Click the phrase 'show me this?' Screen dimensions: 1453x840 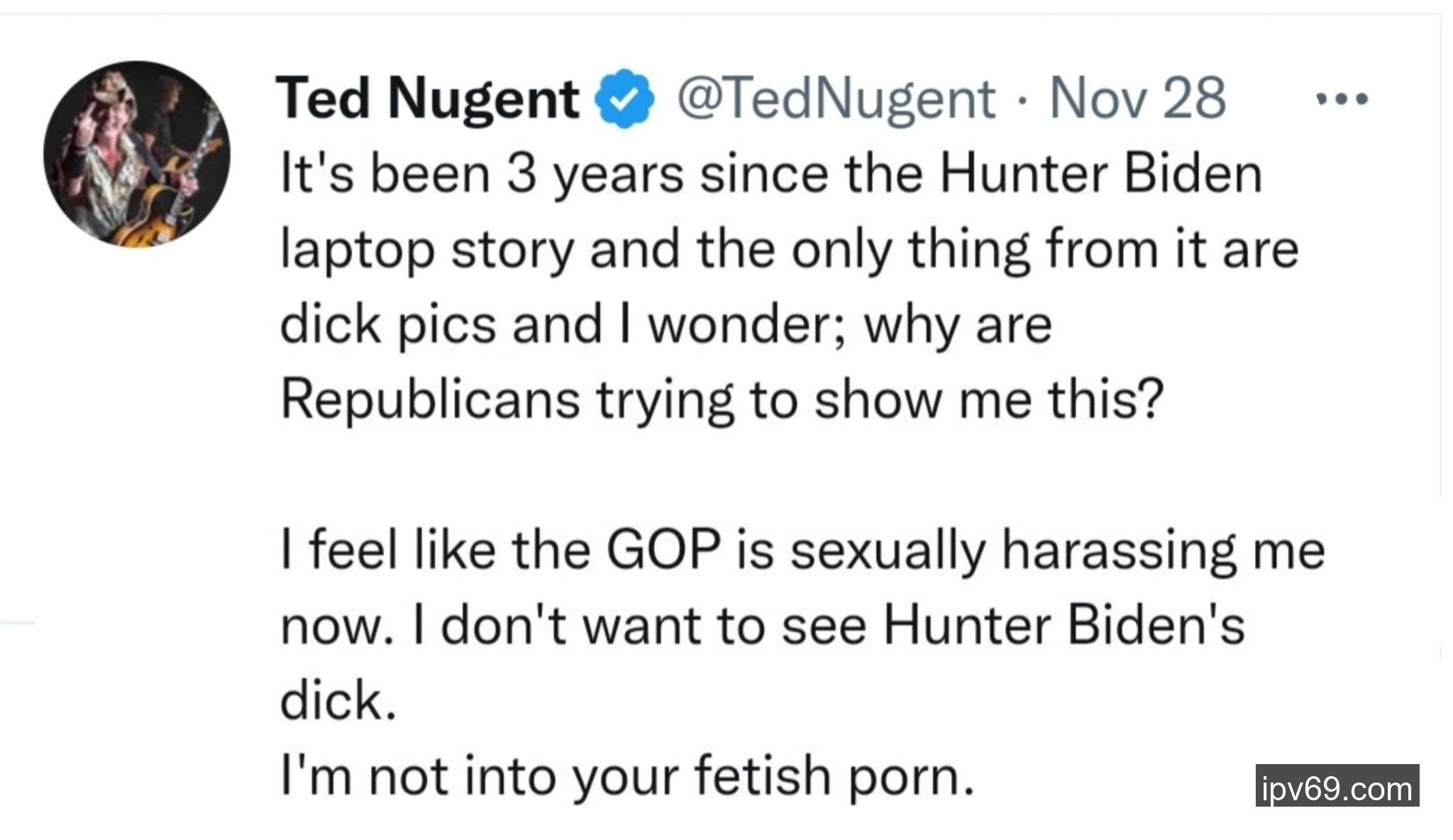(988, 400)
